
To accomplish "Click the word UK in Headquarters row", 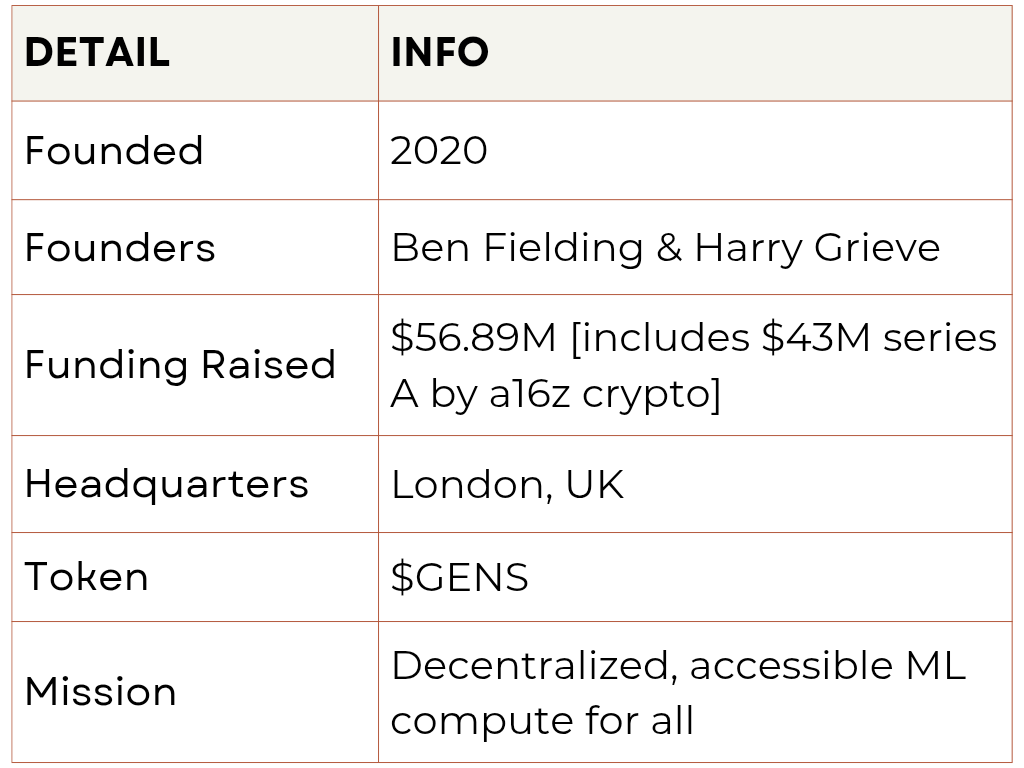I will coord(594,485).
